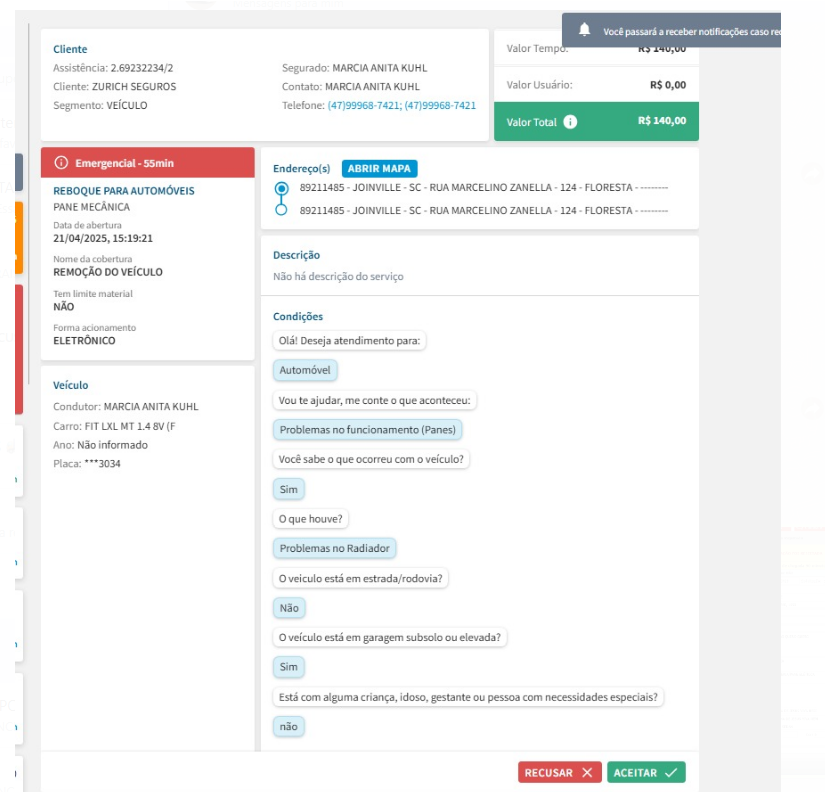Click 'REMOÇÃO DO VEÍCULO' coverage name
Viewport: 825px width, 792px height.
(108, 272)
